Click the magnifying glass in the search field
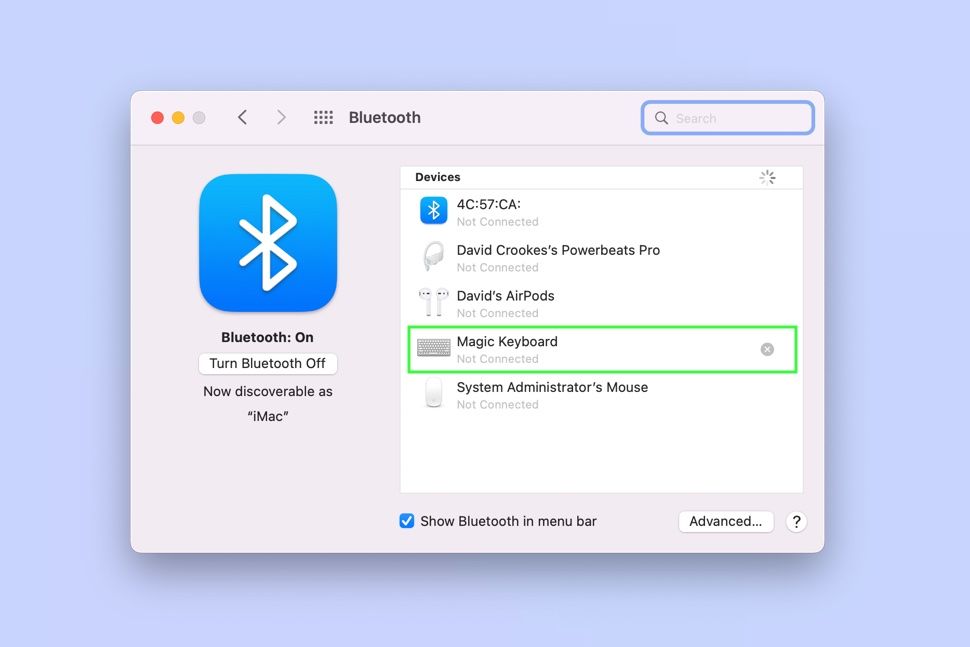The image size is (970, 647). pos(661,118)
